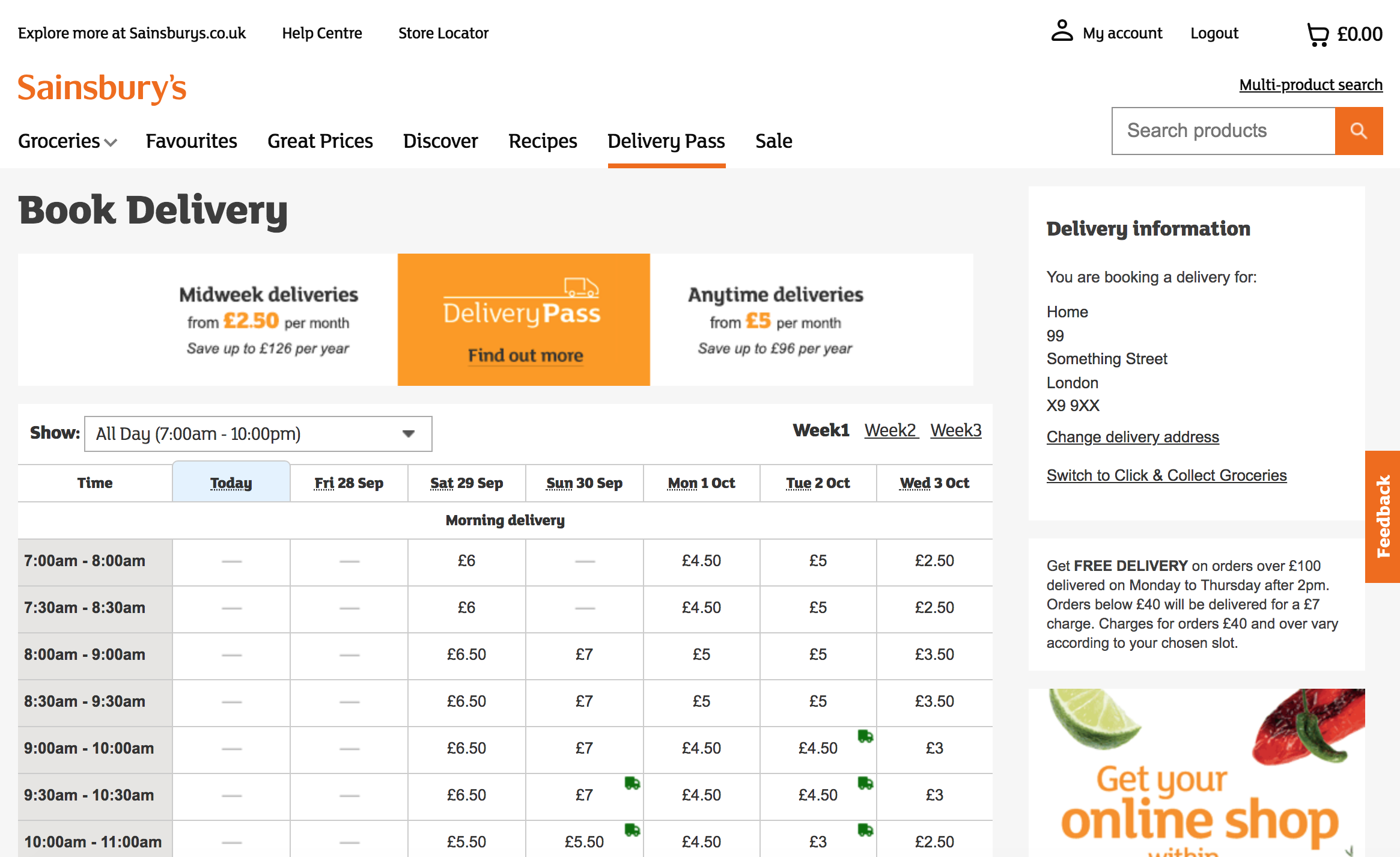Open the Recipes page
This screenshot has height=857, width=1400.
543,141
